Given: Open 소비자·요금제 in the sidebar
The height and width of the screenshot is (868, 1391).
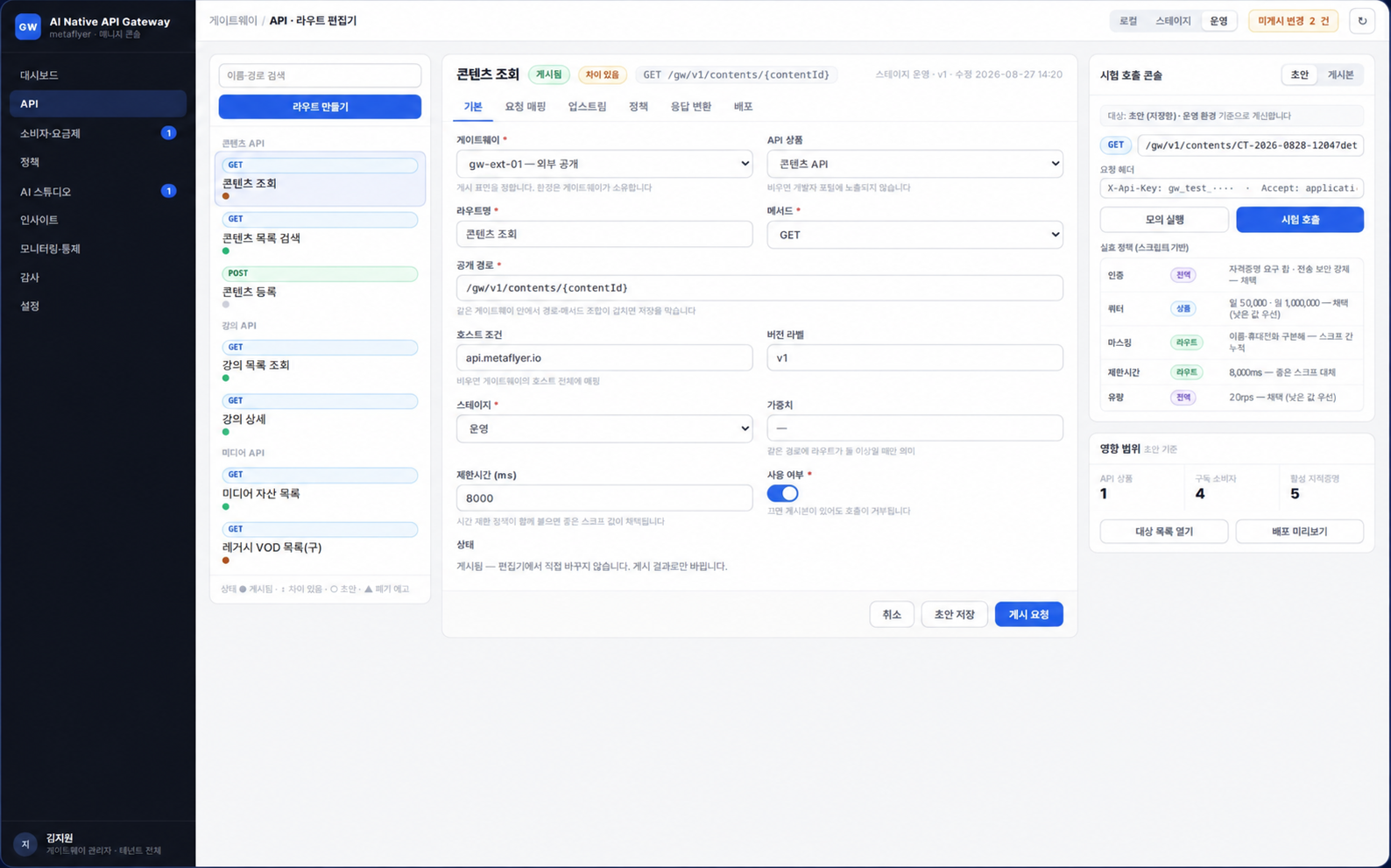Looking at the screenshot, I should 98,133.
